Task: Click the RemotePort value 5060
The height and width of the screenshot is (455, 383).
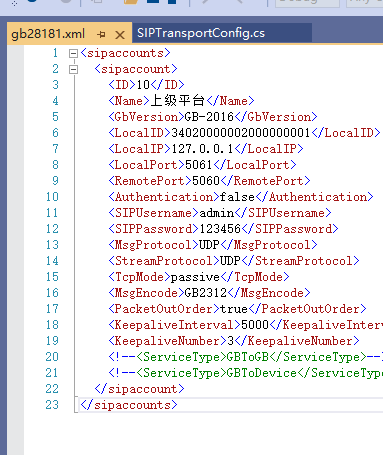Action: point(206,181)
